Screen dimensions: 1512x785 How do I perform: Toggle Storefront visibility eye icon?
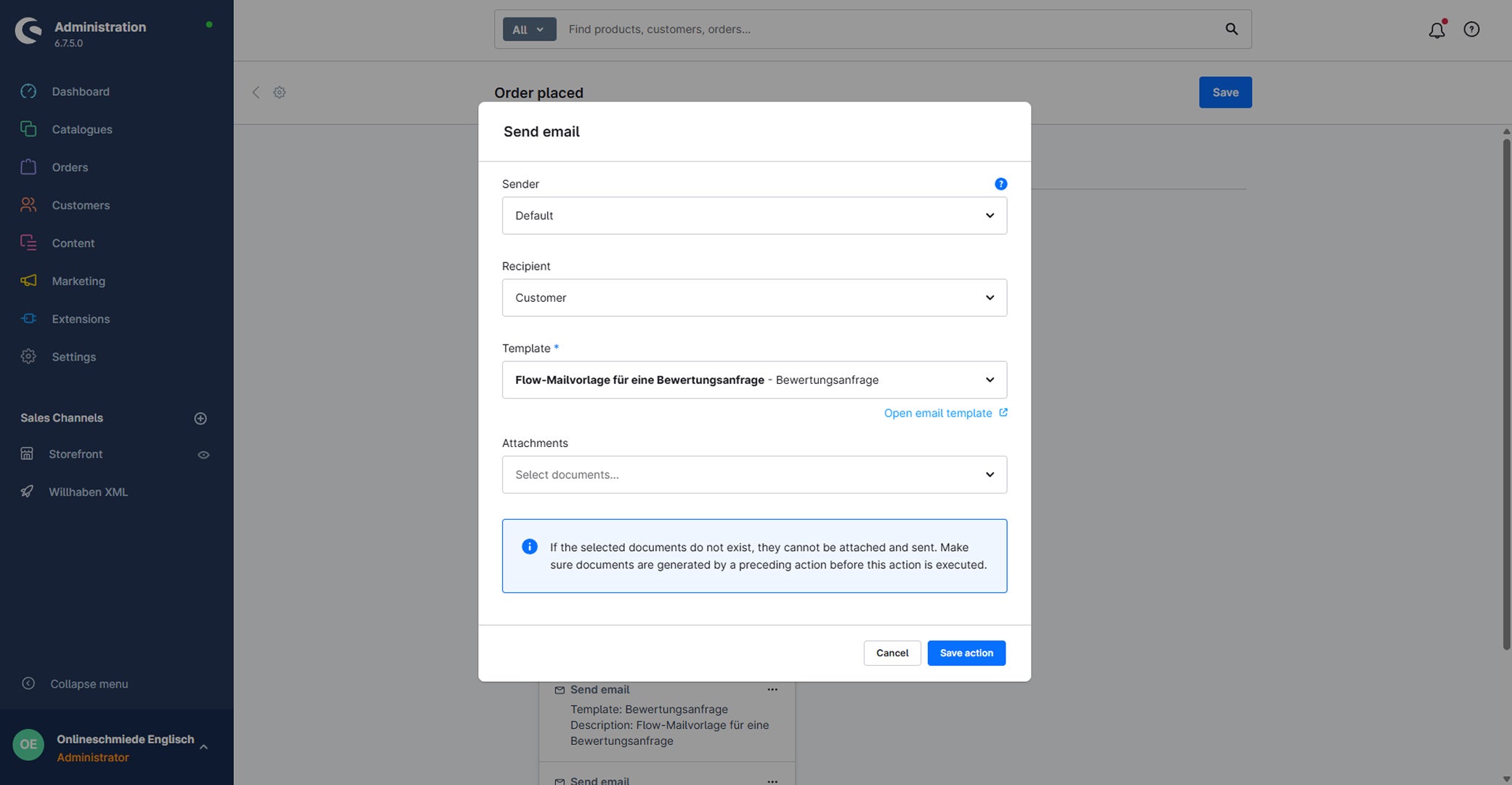coord(203,455)
